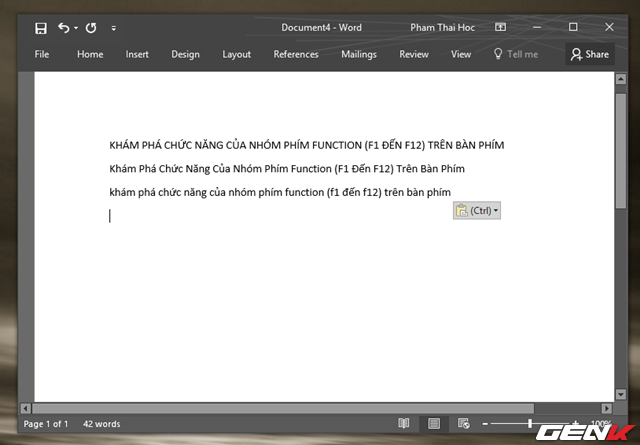This screenshot has height=445, width=640.
Task: Click the account name Pham Thai Hoc
Action: coord(442,27)
